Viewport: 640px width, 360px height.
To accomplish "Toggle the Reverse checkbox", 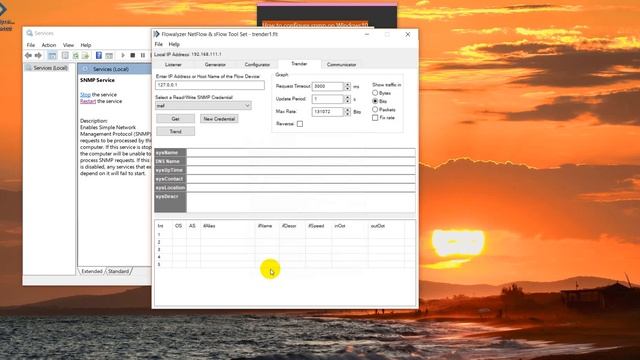I will tap(300, 124).
